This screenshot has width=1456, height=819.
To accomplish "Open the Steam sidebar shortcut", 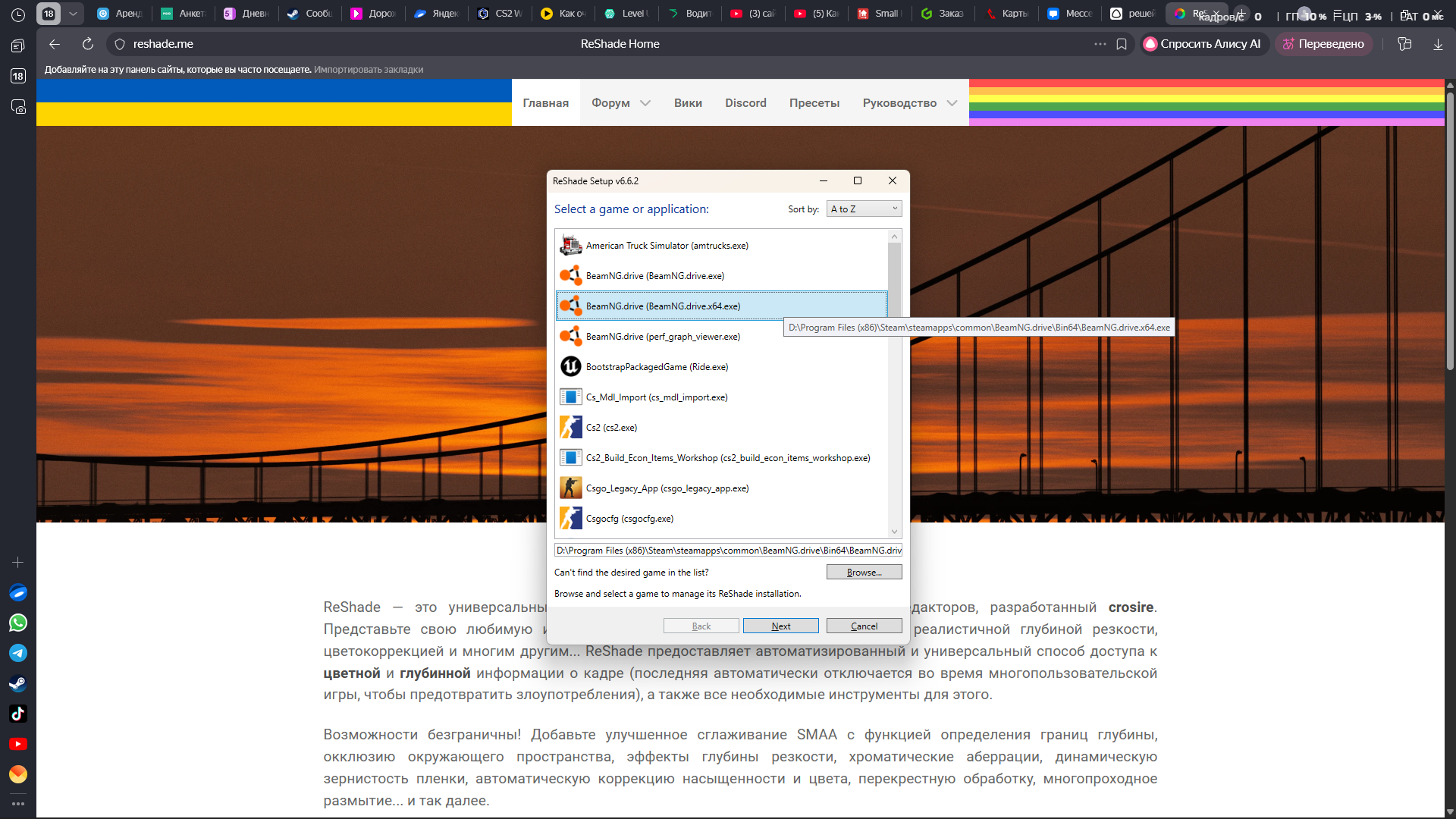I will (18, 683).
